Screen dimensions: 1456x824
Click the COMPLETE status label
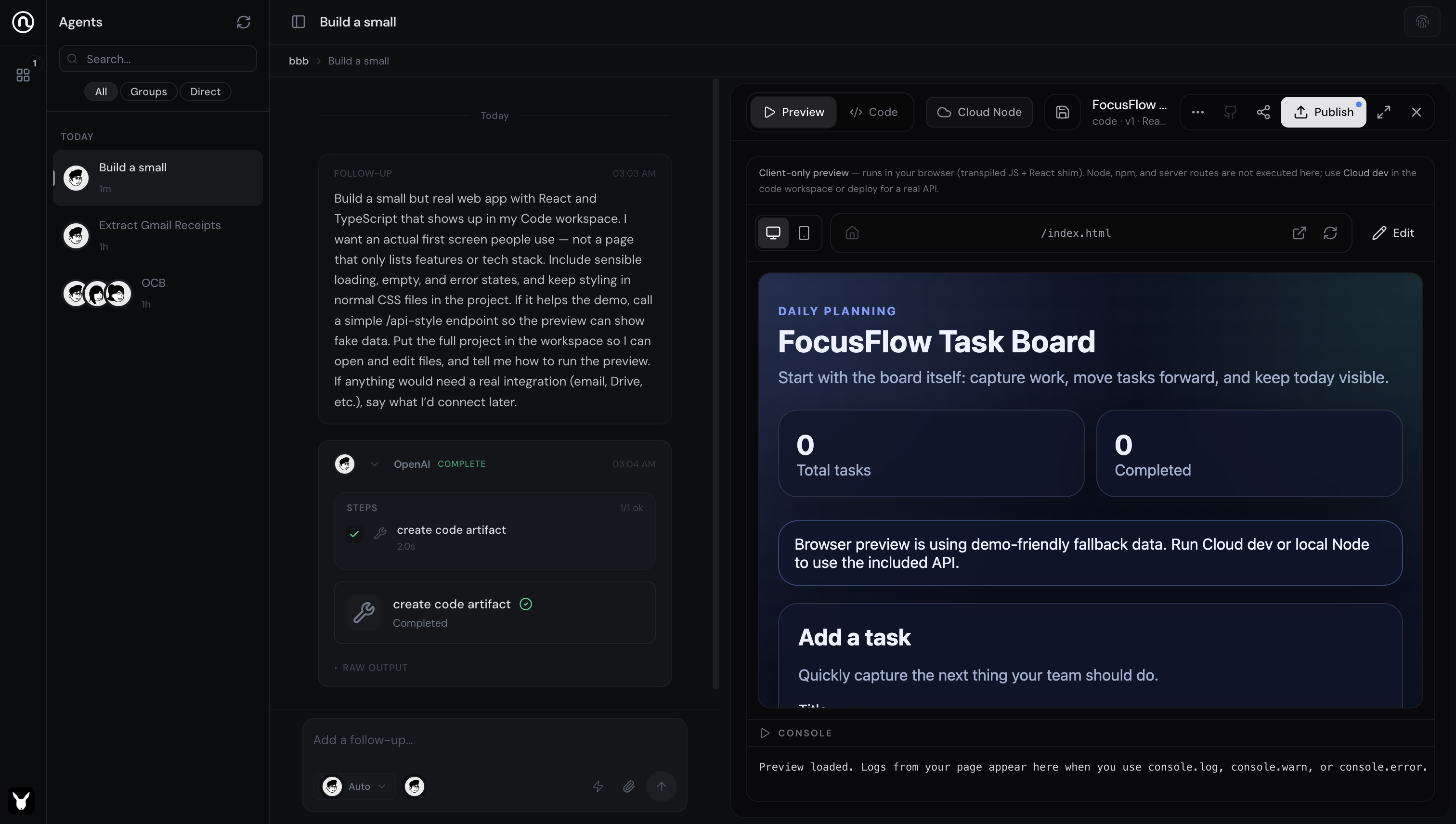461,464
